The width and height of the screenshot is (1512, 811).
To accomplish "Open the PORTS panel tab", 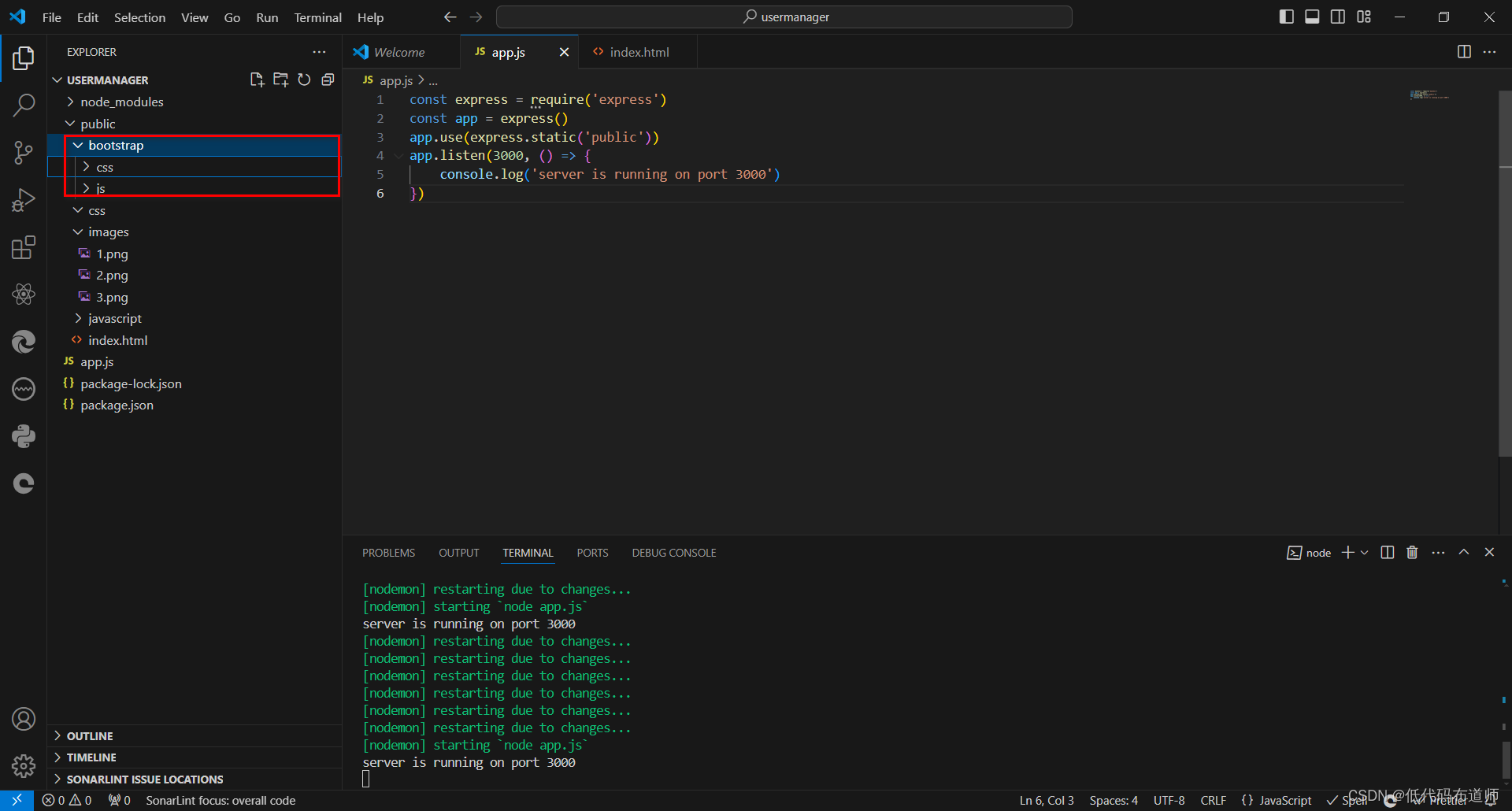I will (x=592, y=553).
